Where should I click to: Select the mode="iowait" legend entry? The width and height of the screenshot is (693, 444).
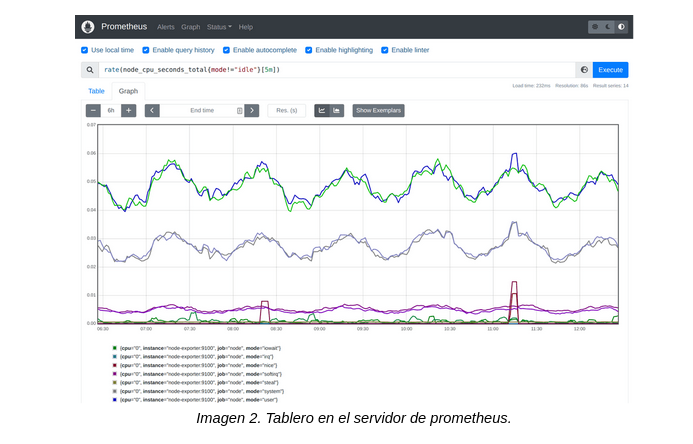pyautogui.click(x=200, y=348)
